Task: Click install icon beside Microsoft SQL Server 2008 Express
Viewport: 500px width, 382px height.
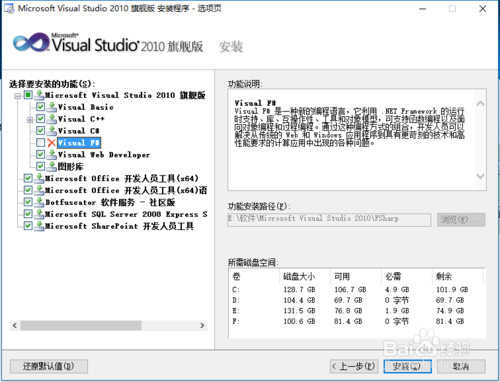Action: click(39, 214)
